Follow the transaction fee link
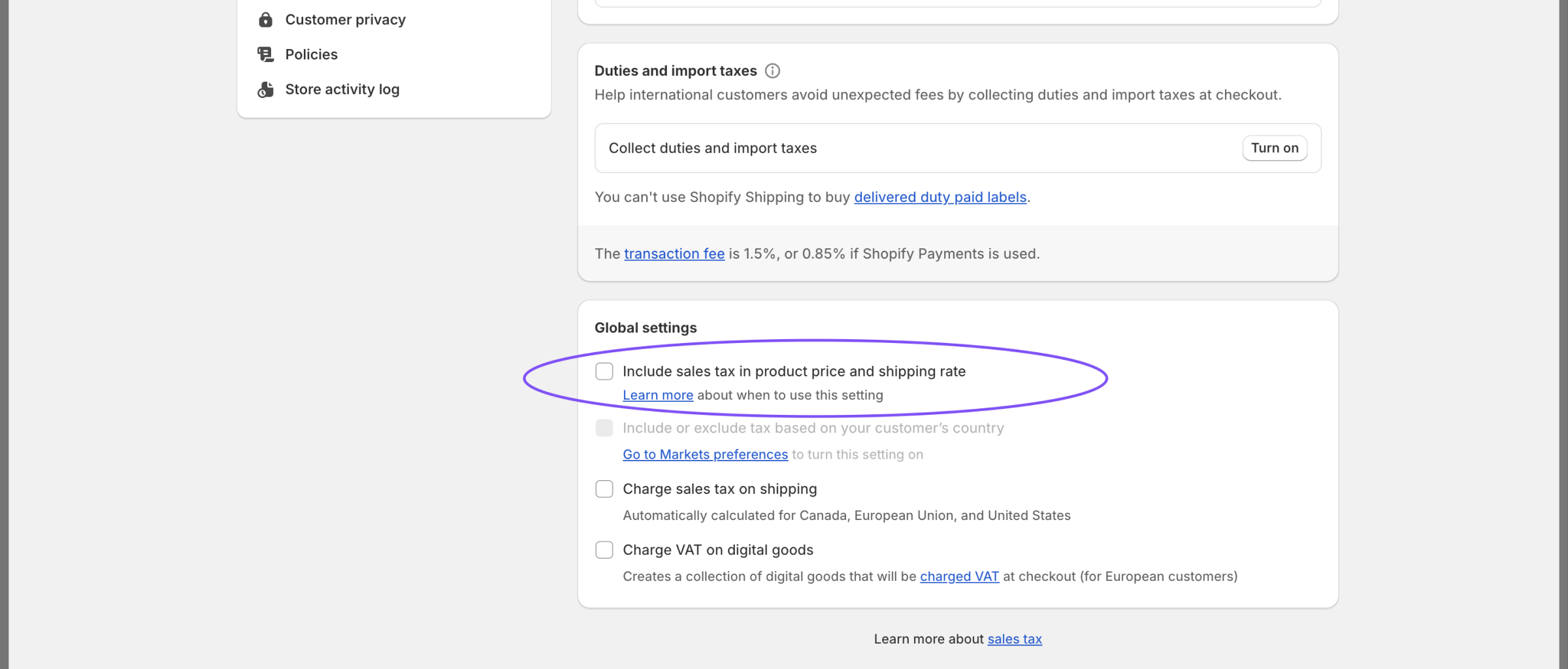 pos(674,253)
